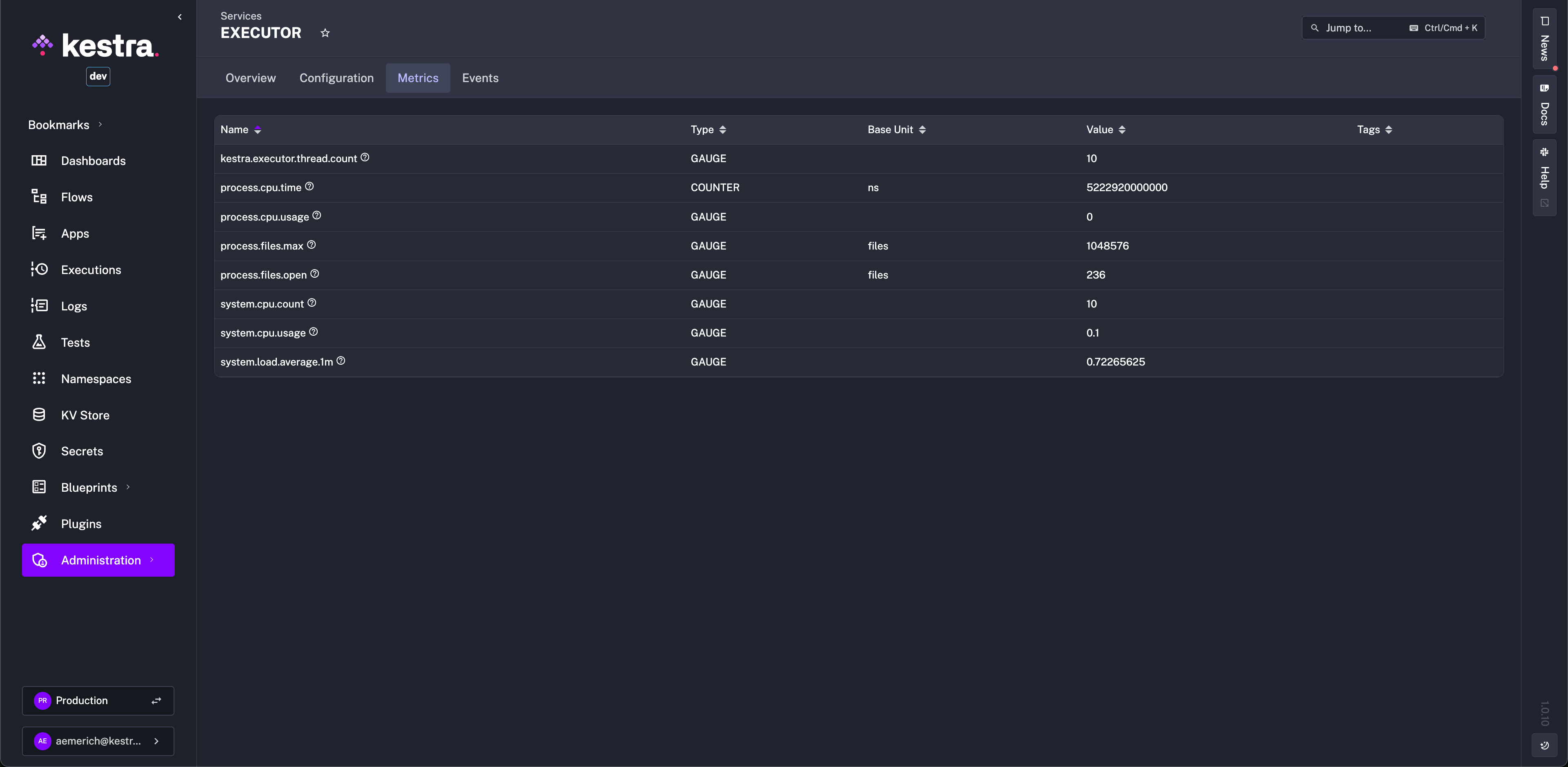Switch to the Events tab
The height and width of the screenshot is (767, 1568).
coord(480,78)
